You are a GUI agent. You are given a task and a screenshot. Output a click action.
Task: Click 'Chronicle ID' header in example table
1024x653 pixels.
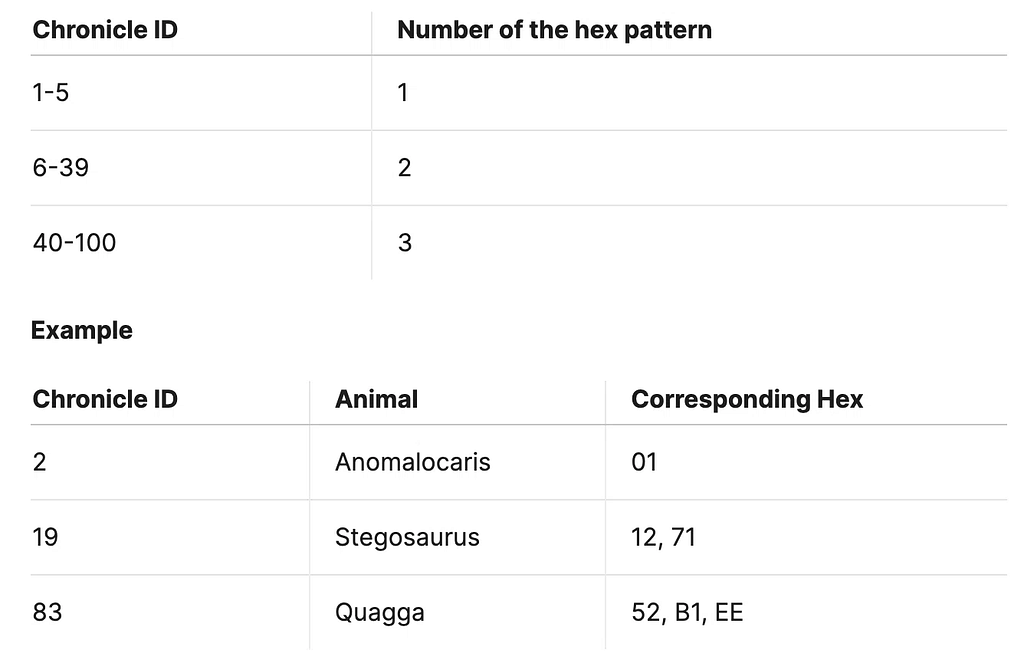(105, 400)
